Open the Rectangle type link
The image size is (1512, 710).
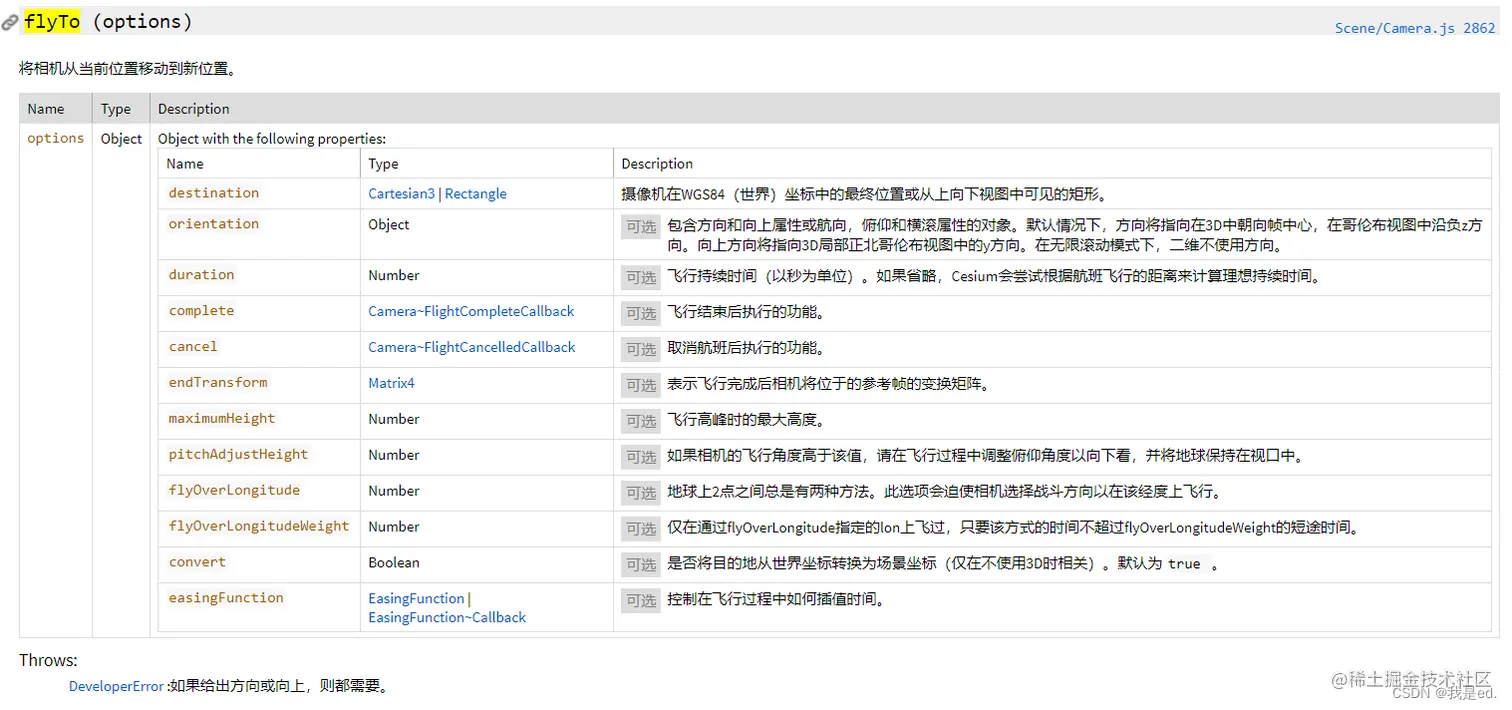click(475, 194)
